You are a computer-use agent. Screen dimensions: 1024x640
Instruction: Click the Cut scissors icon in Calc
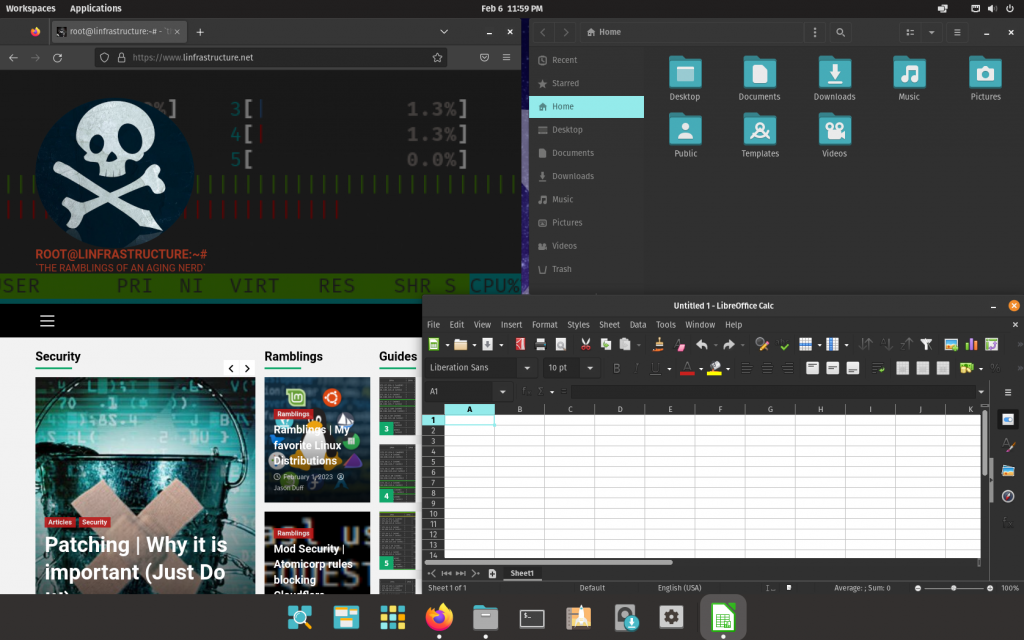pyautogui.click(x=586, y=344)
